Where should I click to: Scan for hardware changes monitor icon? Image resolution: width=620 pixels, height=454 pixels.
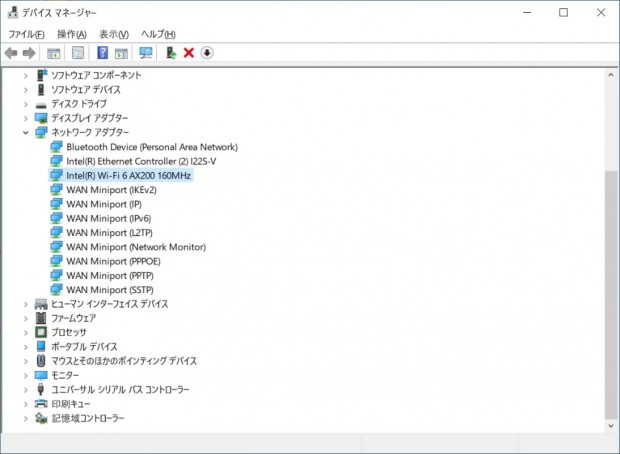(146, 53)
